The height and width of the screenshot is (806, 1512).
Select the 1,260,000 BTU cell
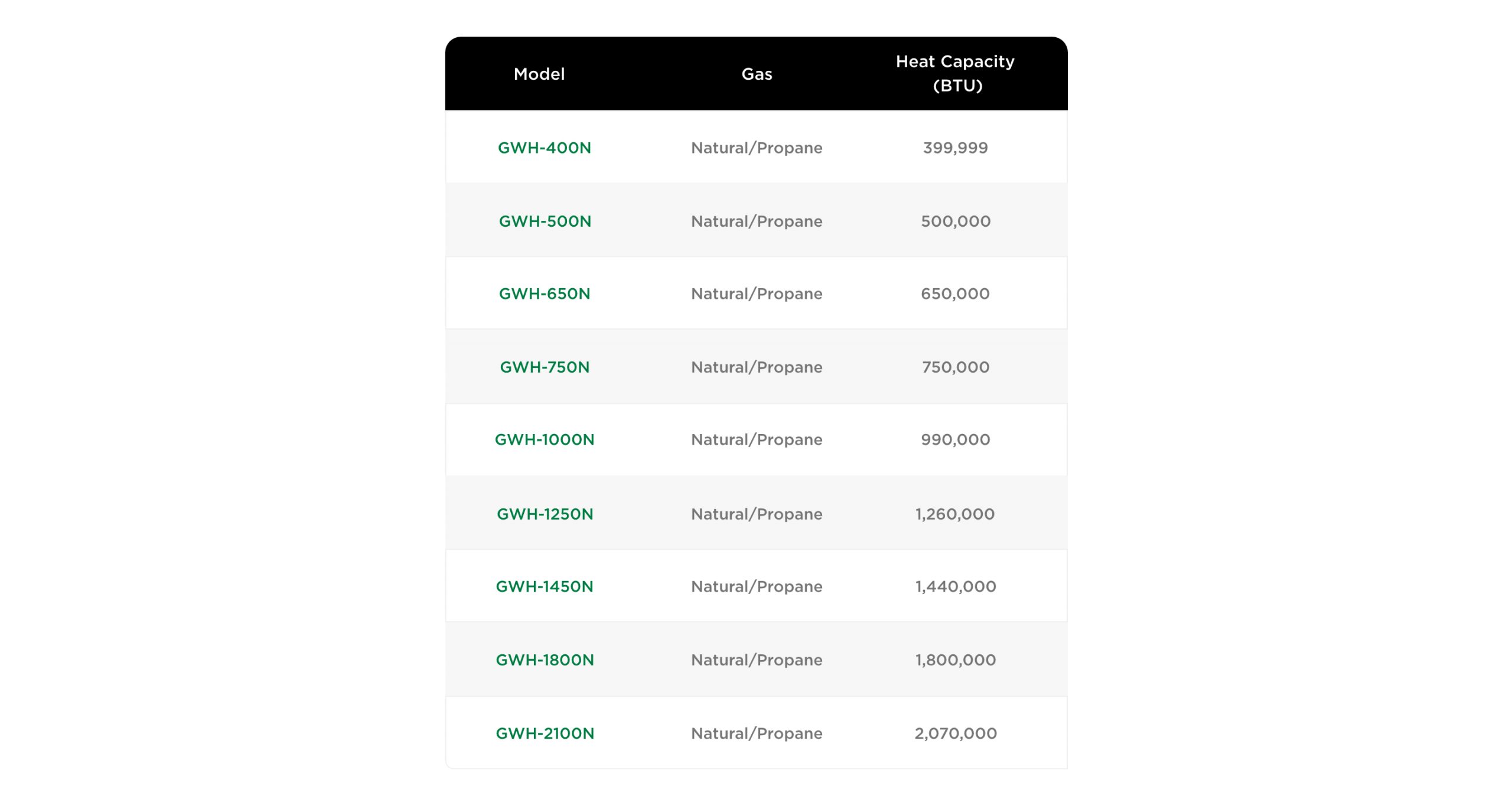954,514
